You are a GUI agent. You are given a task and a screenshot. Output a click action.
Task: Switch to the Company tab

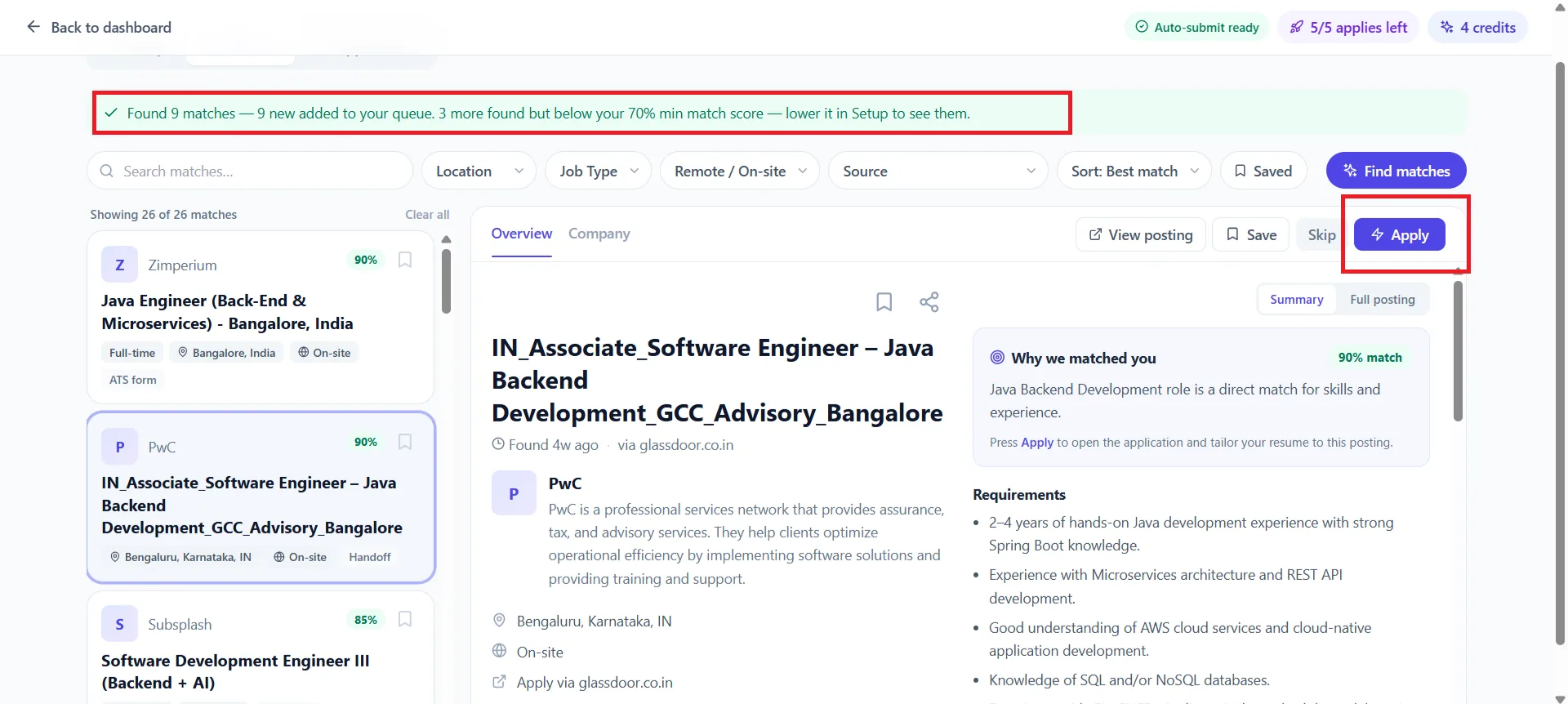pyautogui.click(x=599, y=234)
